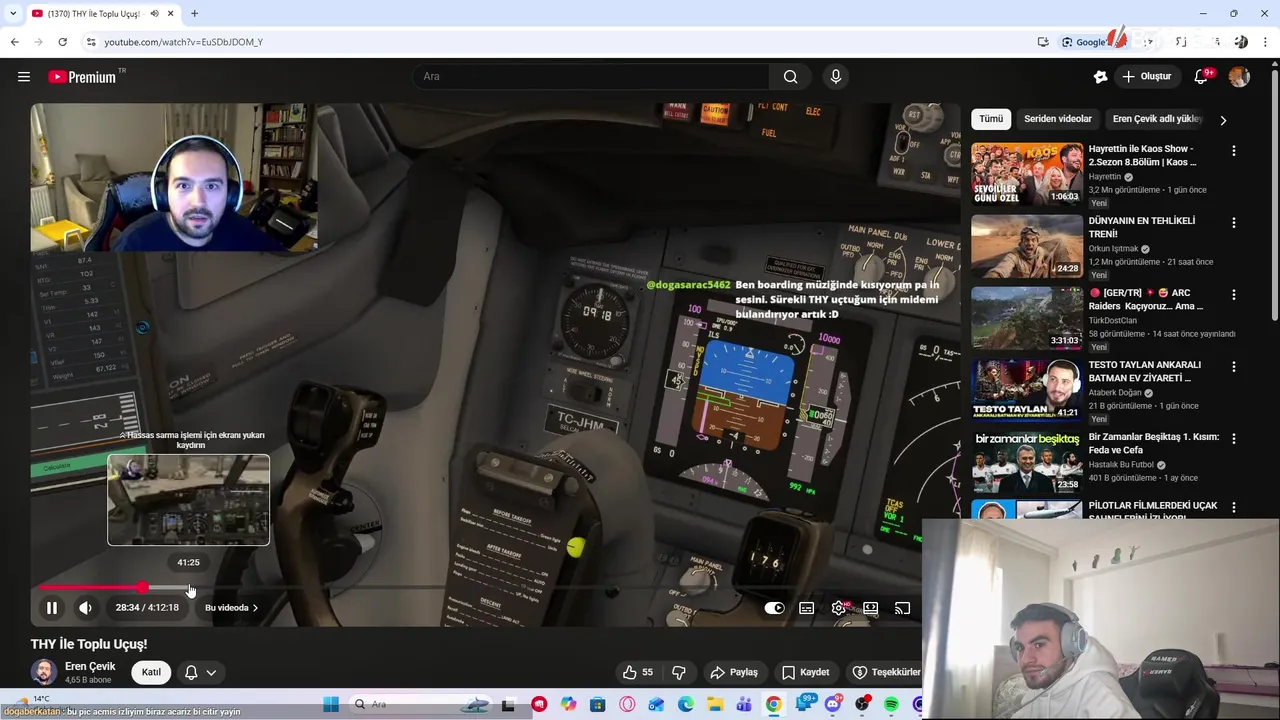Image resolution: width=1280 pixels, height=720 pixels.
Task: Open the notifications bell in header
Action: click(x=1202, y=77)
